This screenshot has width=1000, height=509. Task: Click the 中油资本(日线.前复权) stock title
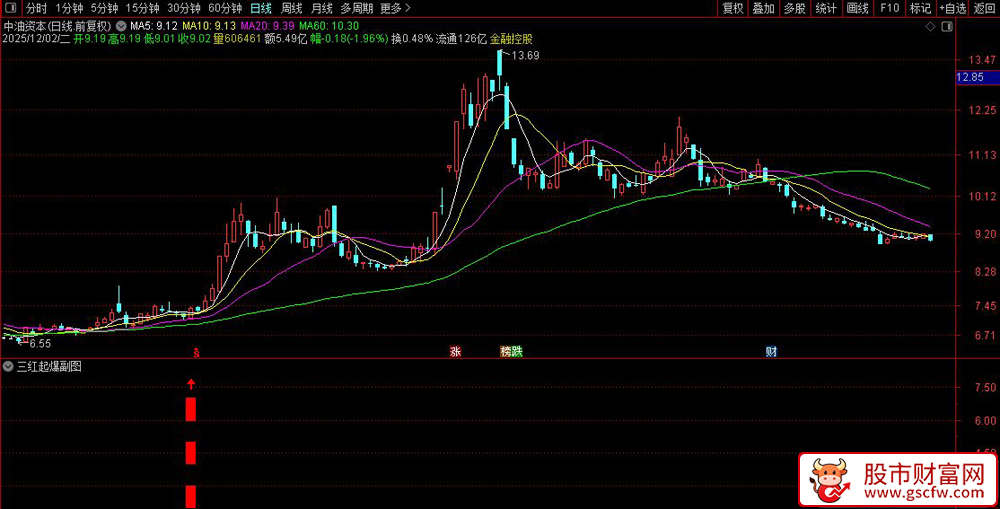pos(58,26)
